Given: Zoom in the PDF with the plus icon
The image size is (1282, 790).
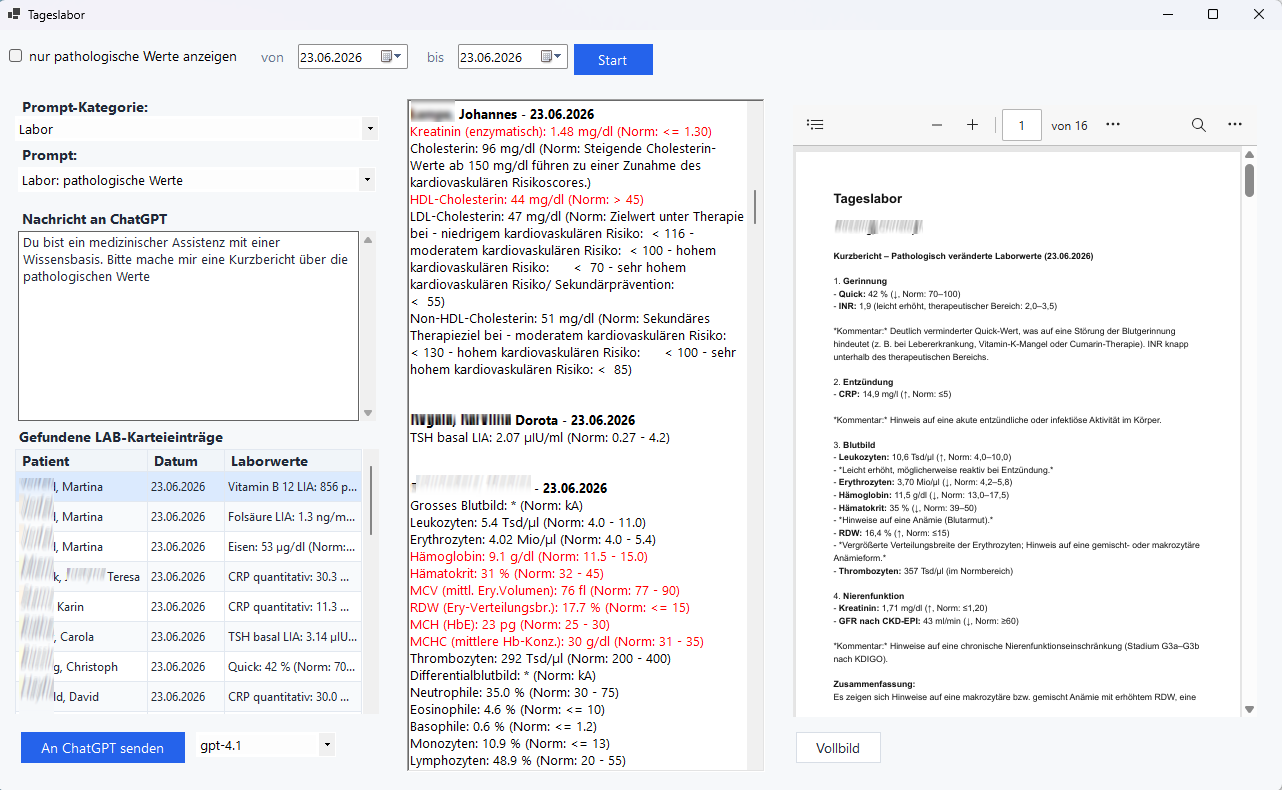Looking at the screenshot, I should (x=972, y=125).
